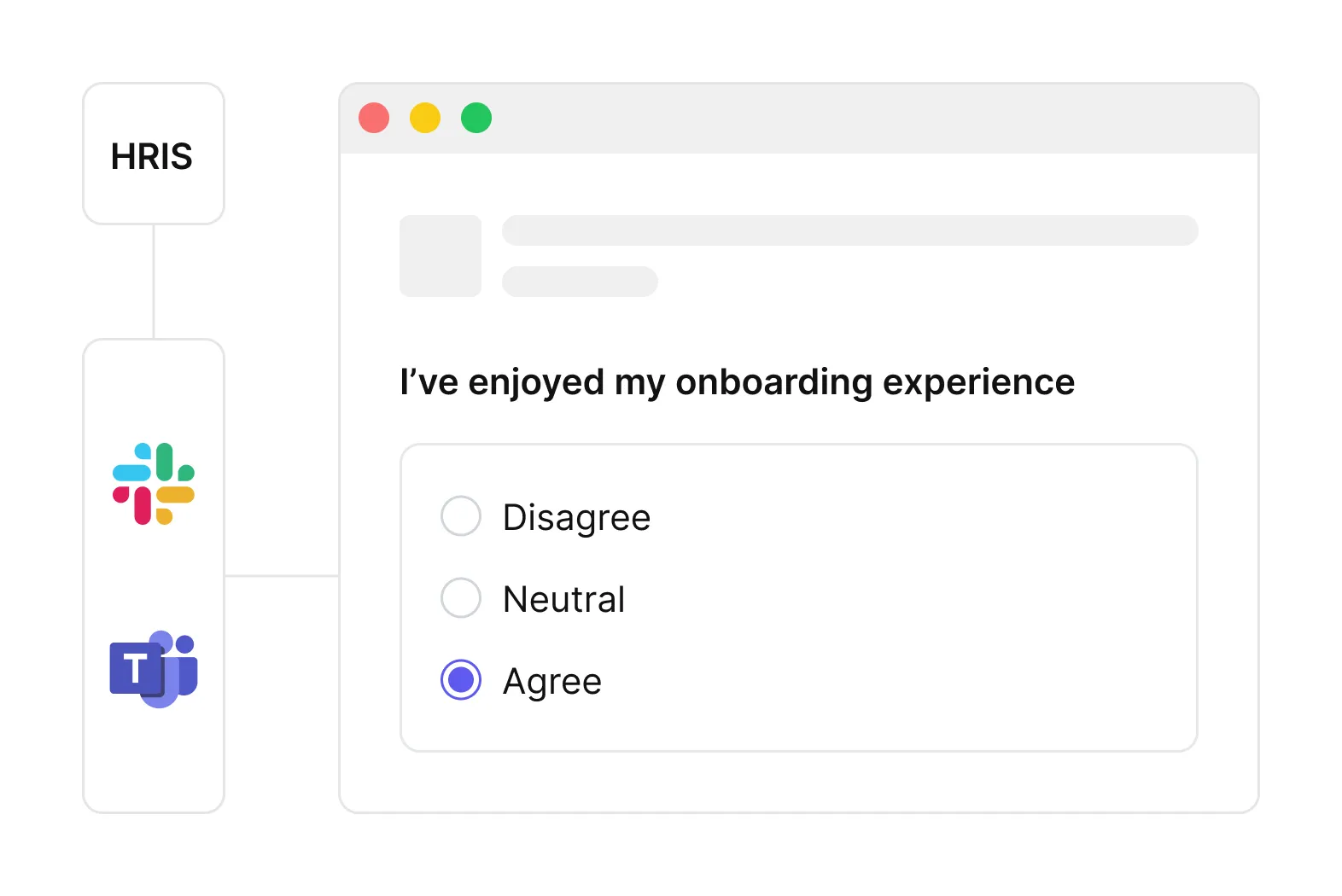
Task: Click the horizontal connector line to survey window
Action: pos(282,576)
